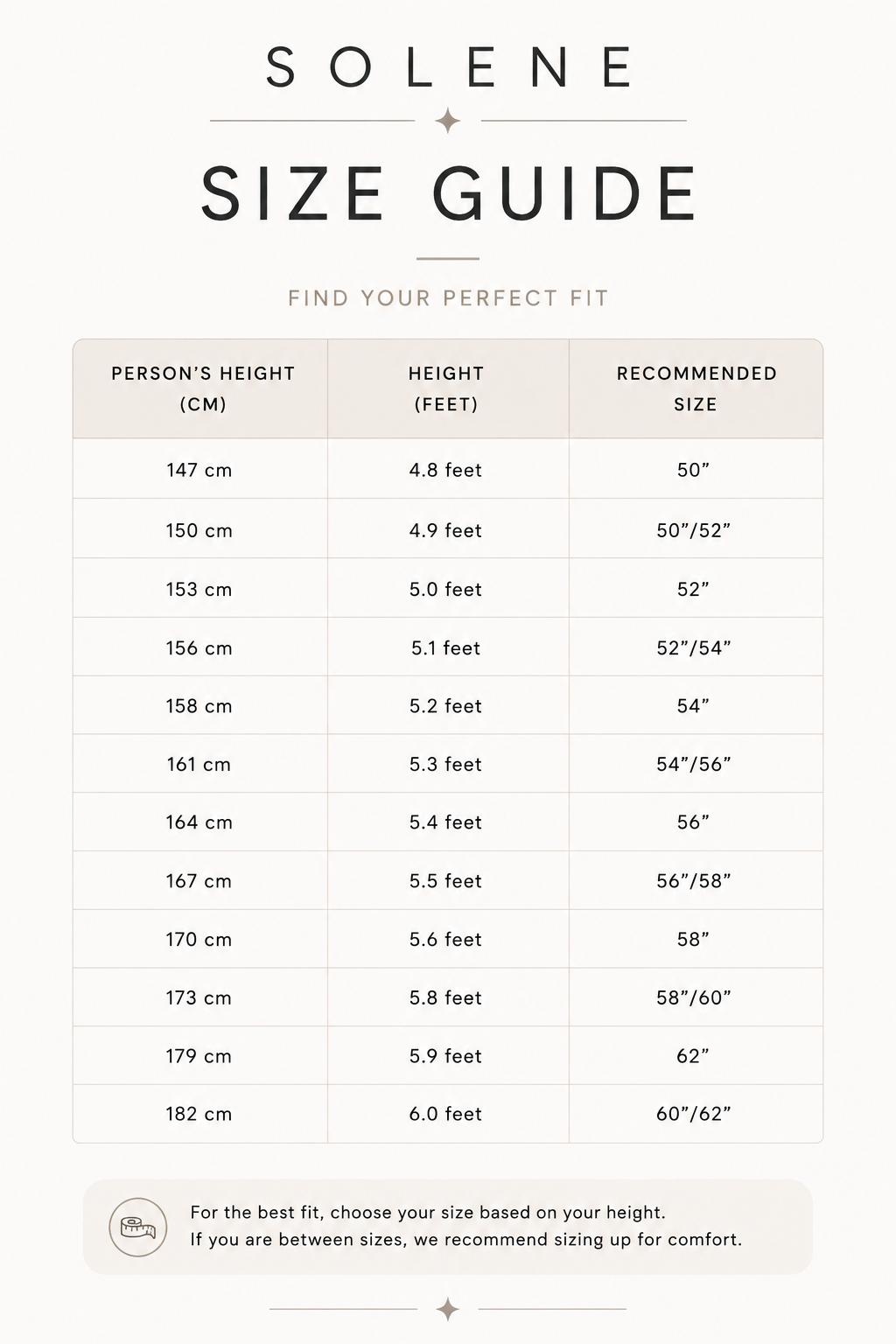Click the star ornament below SOLENE
The height and width of the screenshot is (1344, 896).
click(x=448, y=121)
